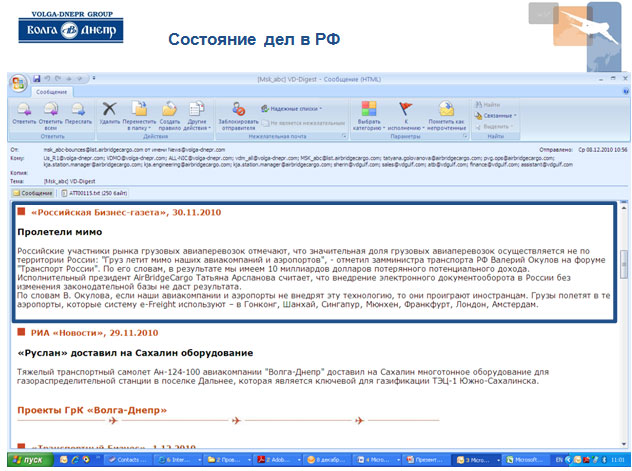The image size is (632, 471).
Task: Create a rule via Создать правило
Action: tap(169, 116)
